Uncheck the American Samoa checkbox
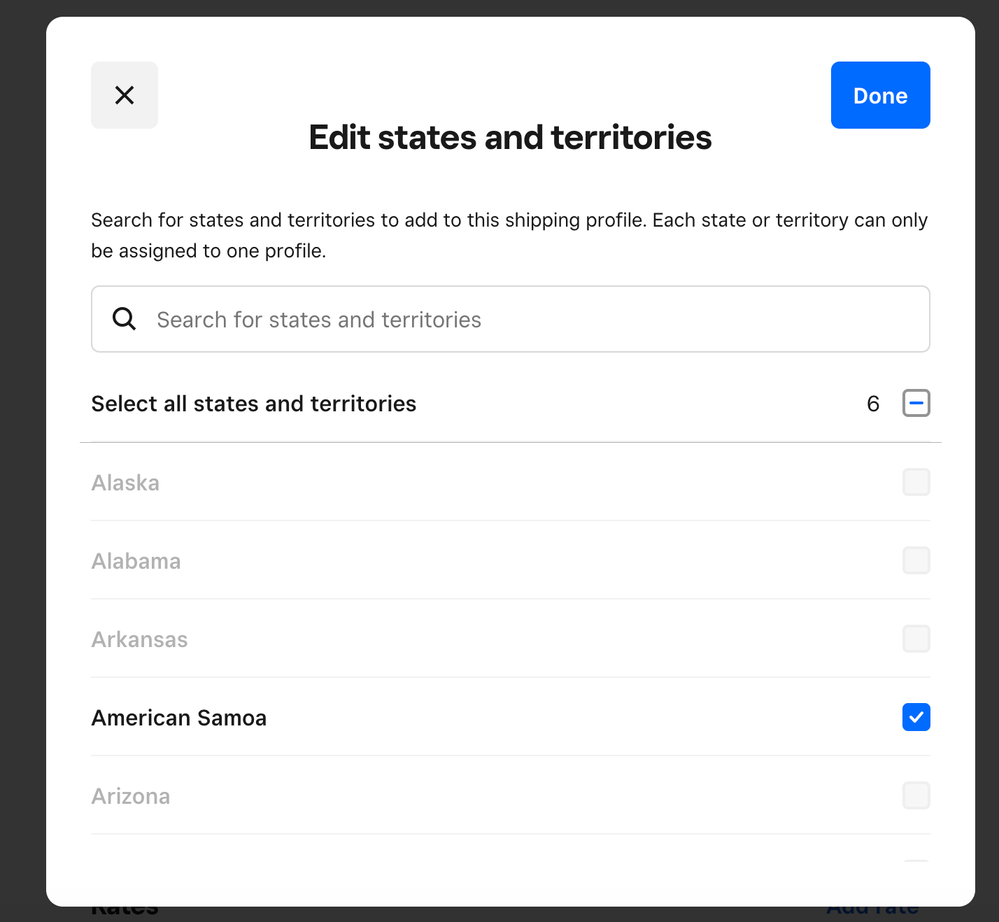Viewport: 999px width, 922px height. pyautogui.click(x=916, y=717)
